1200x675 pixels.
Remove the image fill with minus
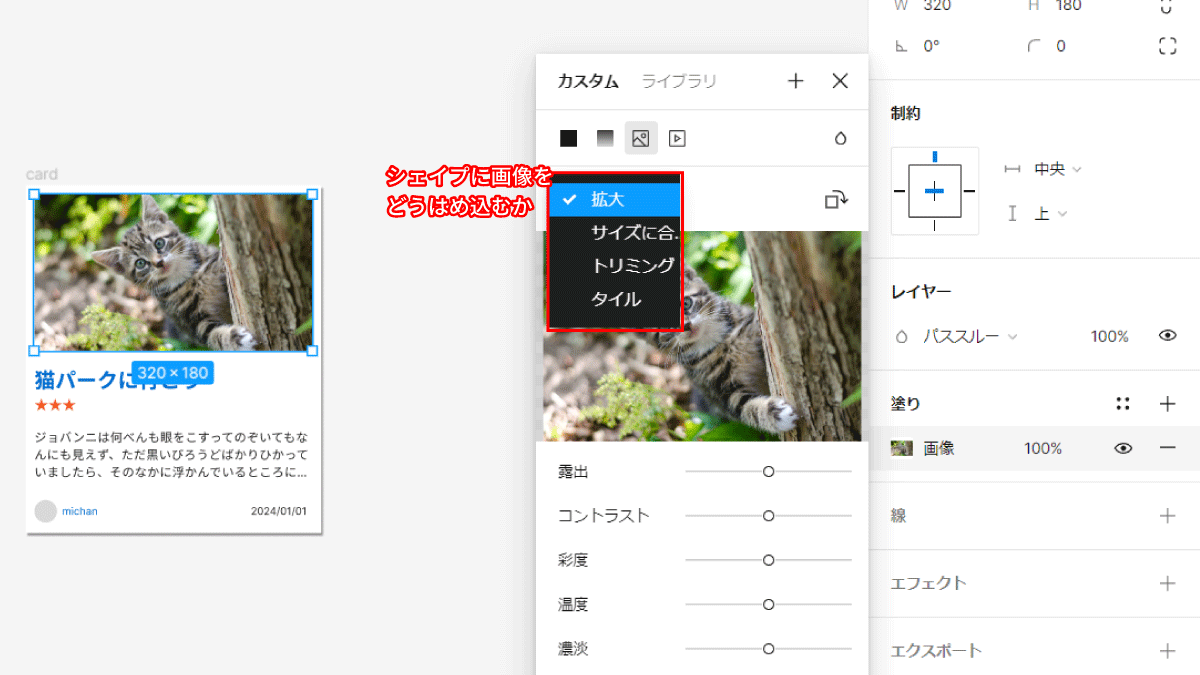[1167, 448]
